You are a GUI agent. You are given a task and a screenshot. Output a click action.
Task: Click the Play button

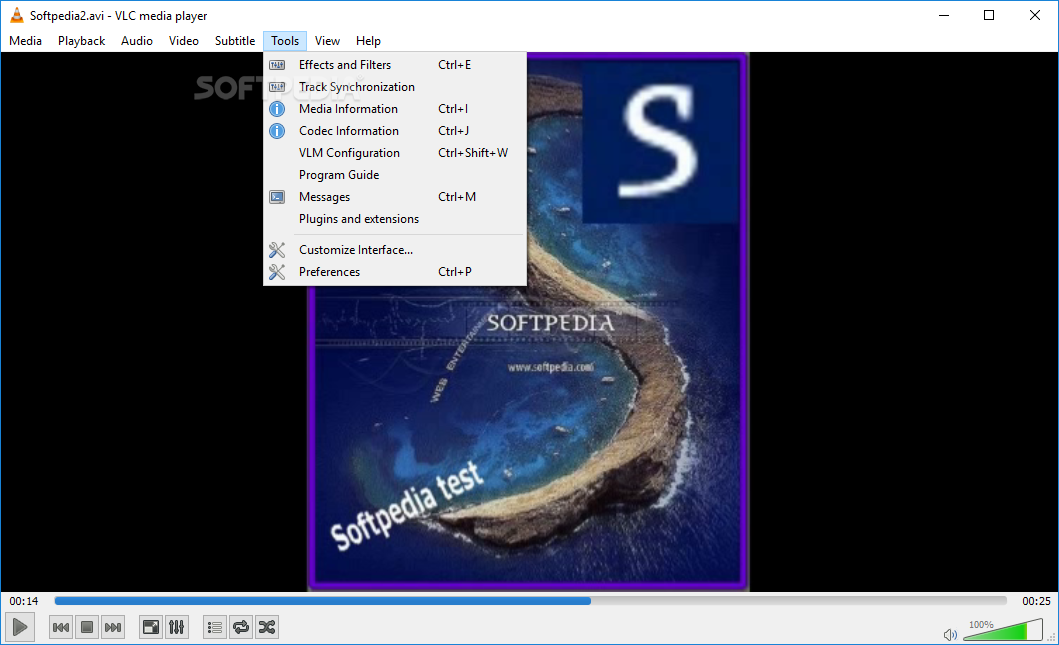pyautogui.click(x=20, y=627)
